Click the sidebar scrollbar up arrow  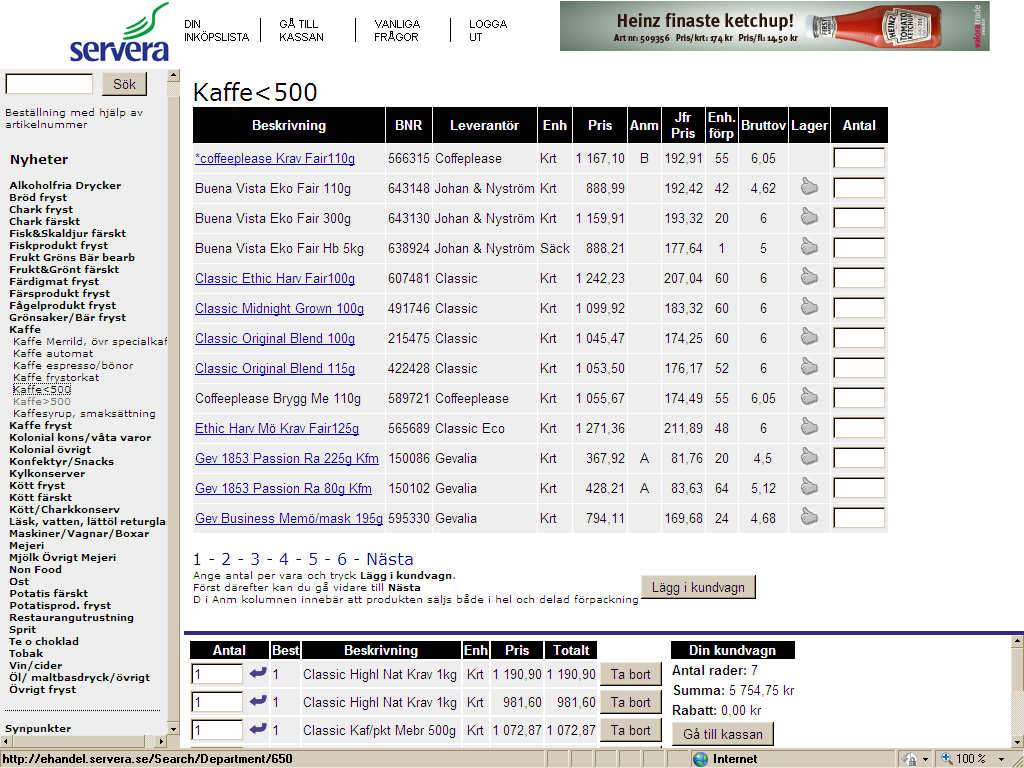pos(173,75)
